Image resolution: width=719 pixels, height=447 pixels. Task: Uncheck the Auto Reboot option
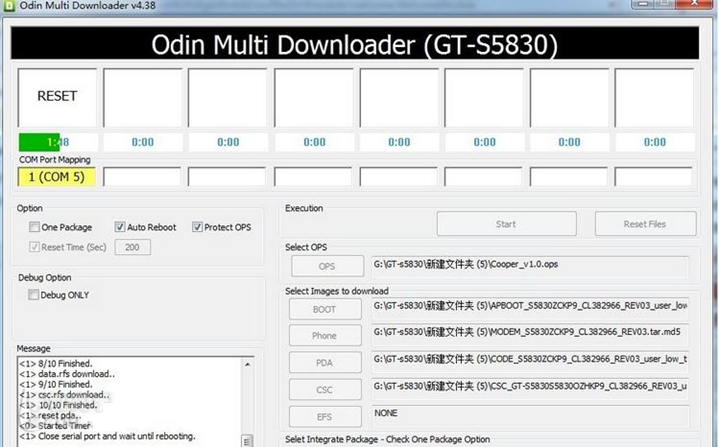(x=119, y=227)
